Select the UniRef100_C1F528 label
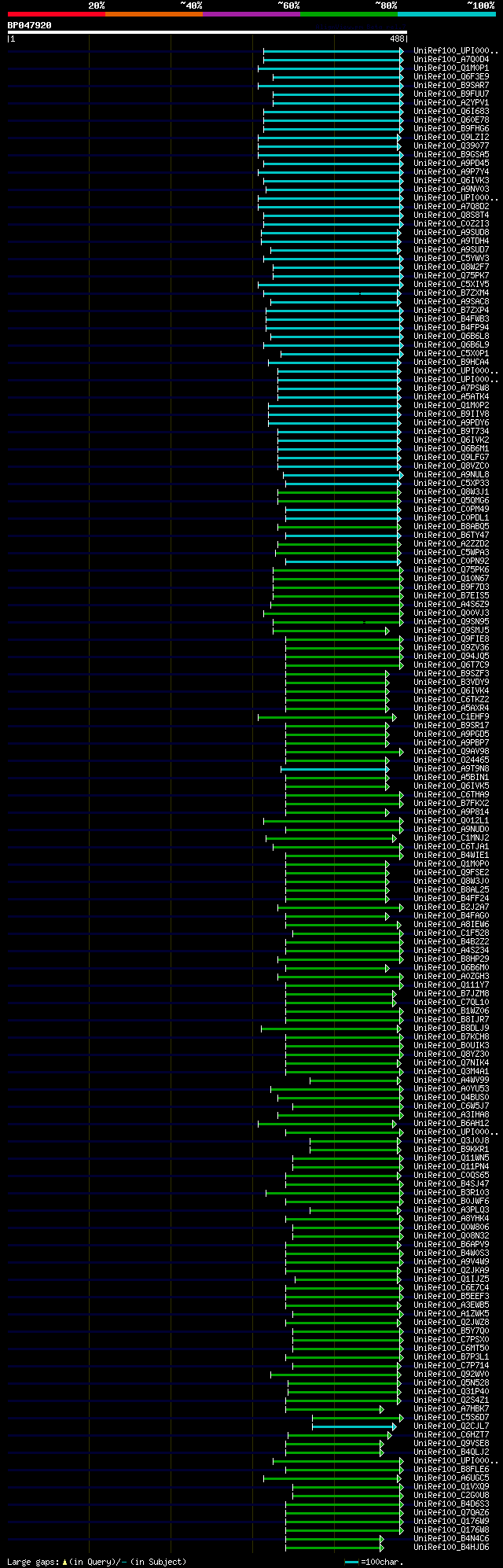The width and height of the screenshot is (503, 1568). [x=451, y=933]
